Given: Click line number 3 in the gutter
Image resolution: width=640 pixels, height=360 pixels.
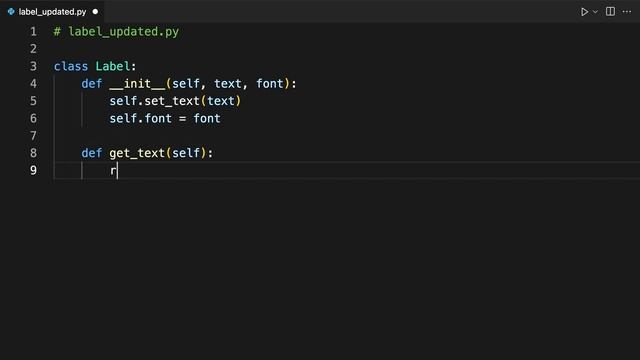Looking at the screenshot, I should (33, 67).
